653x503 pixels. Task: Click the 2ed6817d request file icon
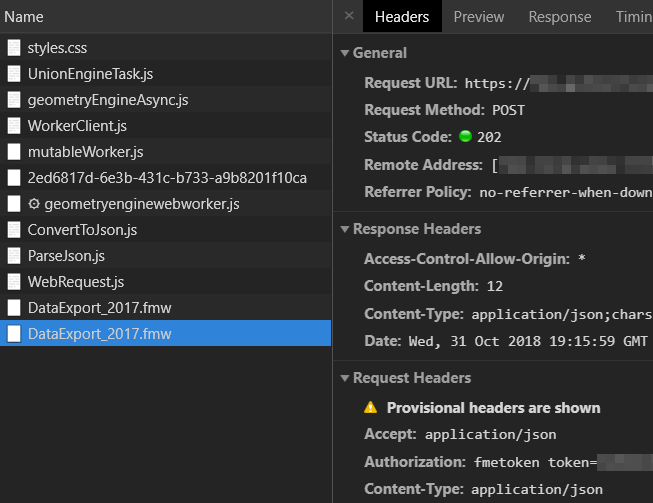coord(14,178)
